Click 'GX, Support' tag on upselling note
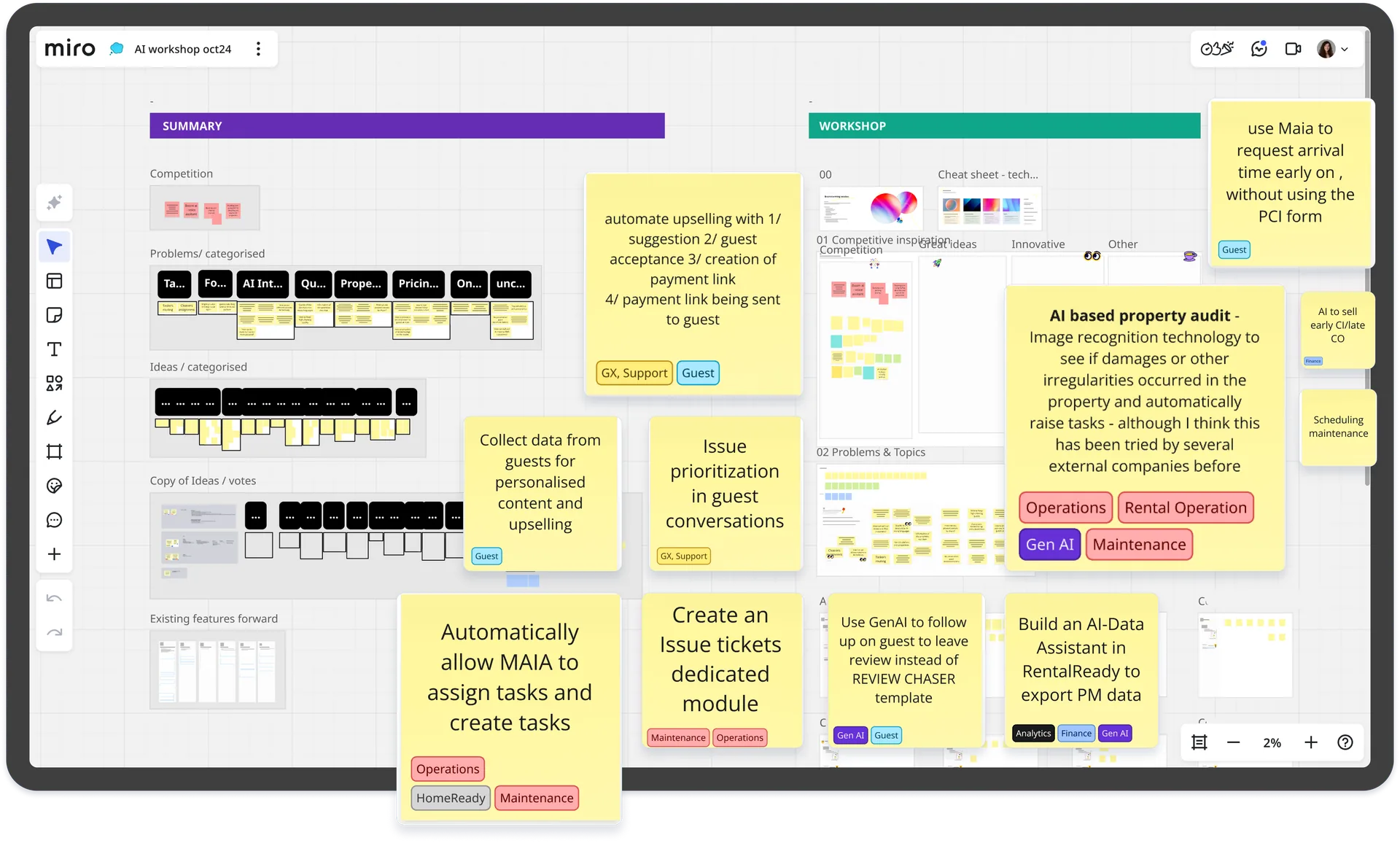Image resolution: width=1400 pixels, height=843 pixels. coord(634,373)
